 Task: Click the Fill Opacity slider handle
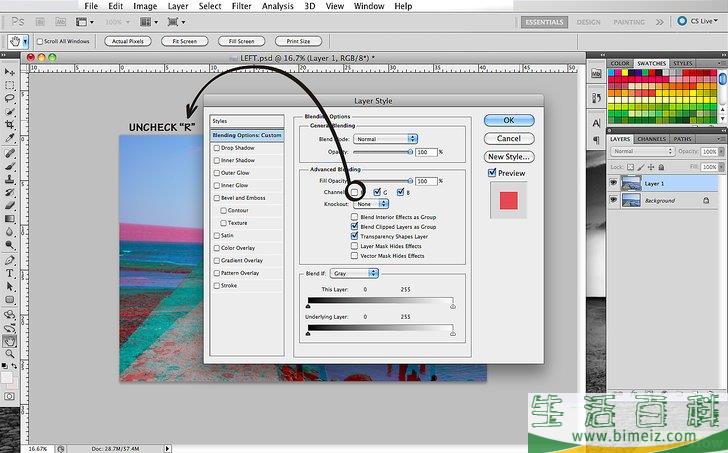click(410, 181)
